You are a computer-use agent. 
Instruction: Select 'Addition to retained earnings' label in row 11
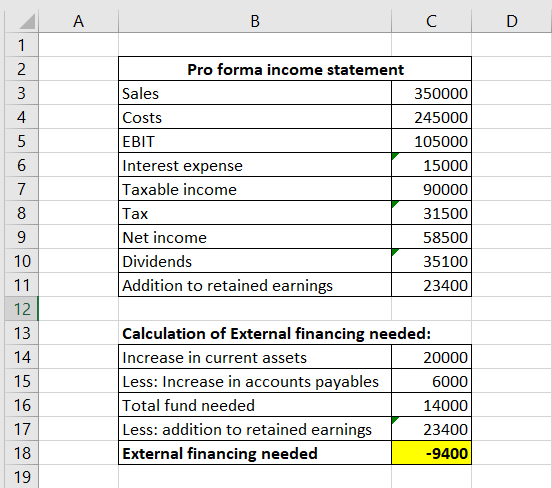[255, 285]
